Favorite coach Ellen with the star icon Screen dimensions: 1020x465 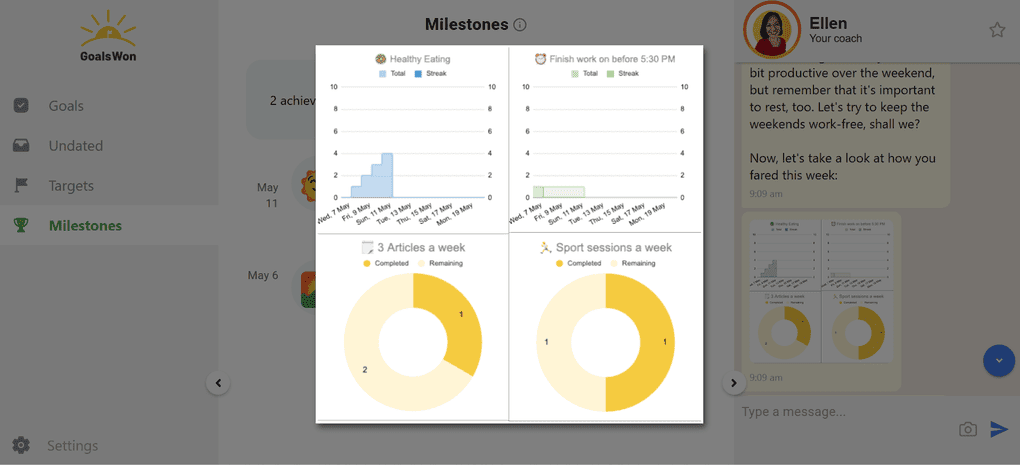pos(997,30)
